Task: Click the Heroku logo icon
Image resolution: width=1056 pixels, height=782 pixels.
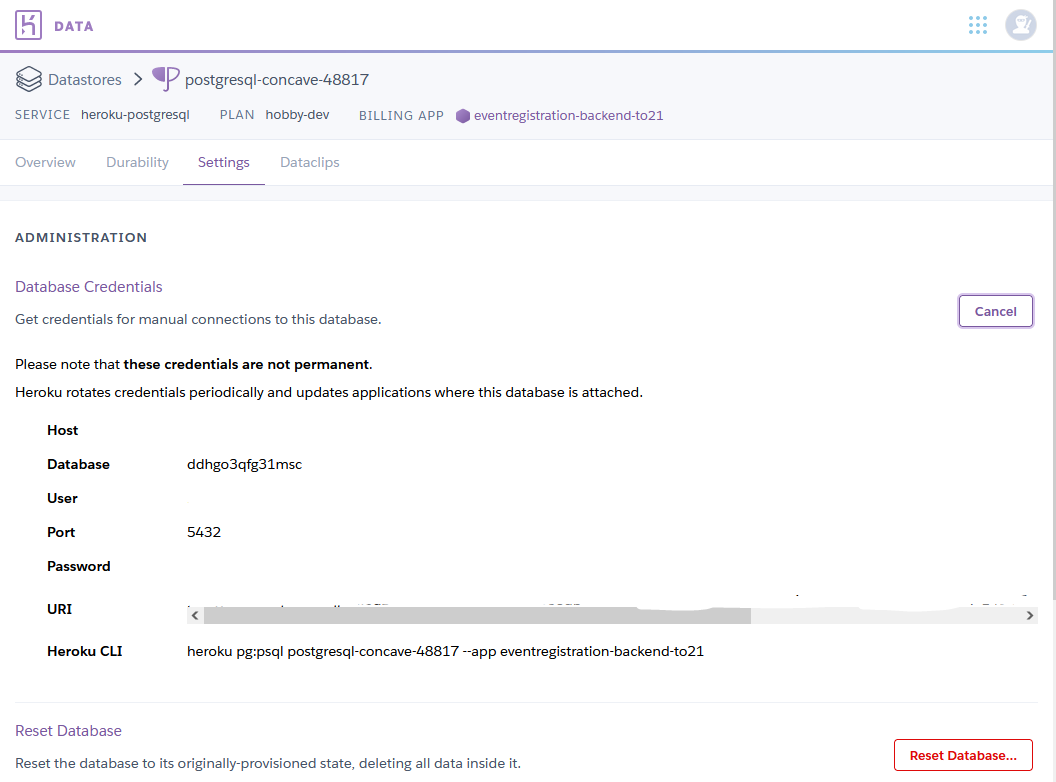Action: tap(29, 25)
